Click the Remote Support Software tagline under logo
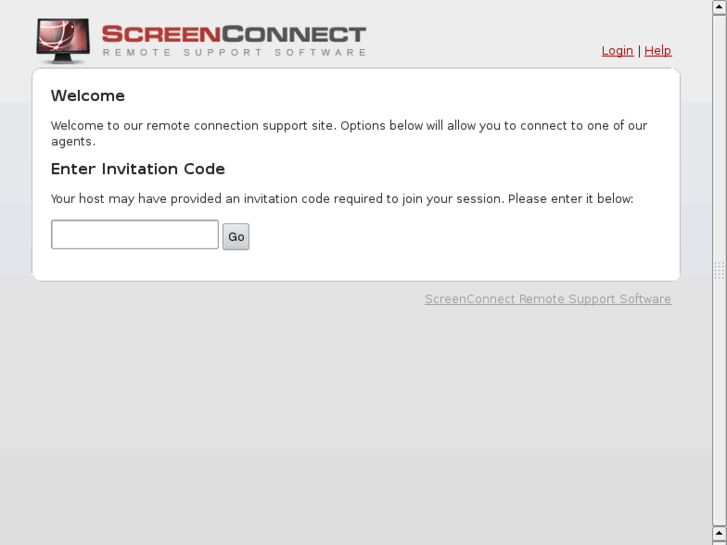 [x=234, y=53]
